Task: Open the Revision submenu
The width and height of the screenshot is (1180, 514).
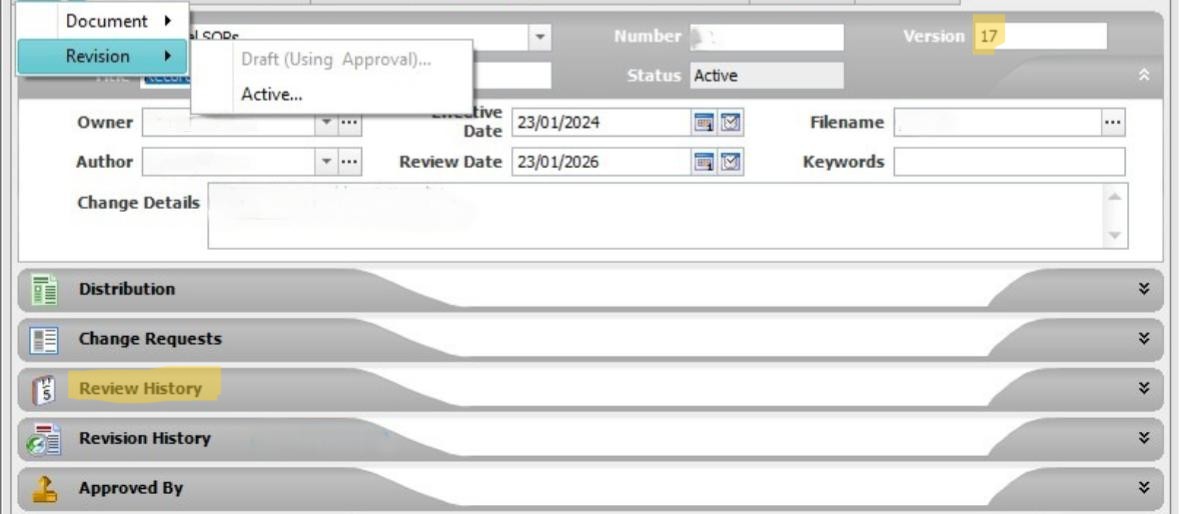Action: 102,56
